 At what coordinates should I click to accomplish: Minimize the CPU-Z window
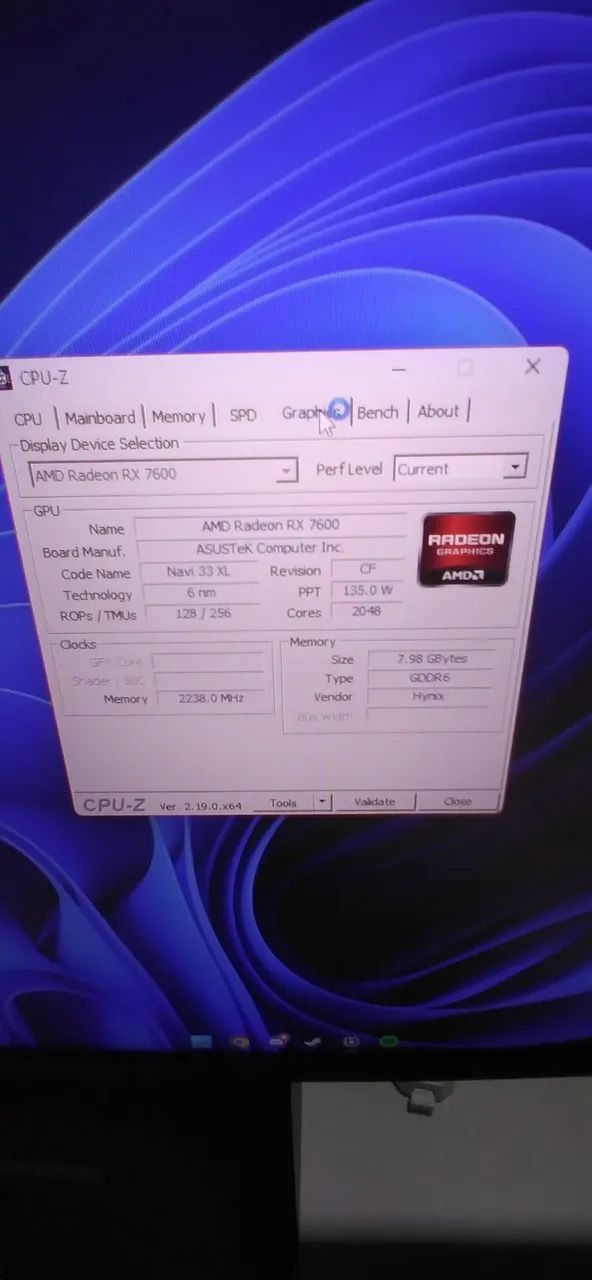[398, 370]
